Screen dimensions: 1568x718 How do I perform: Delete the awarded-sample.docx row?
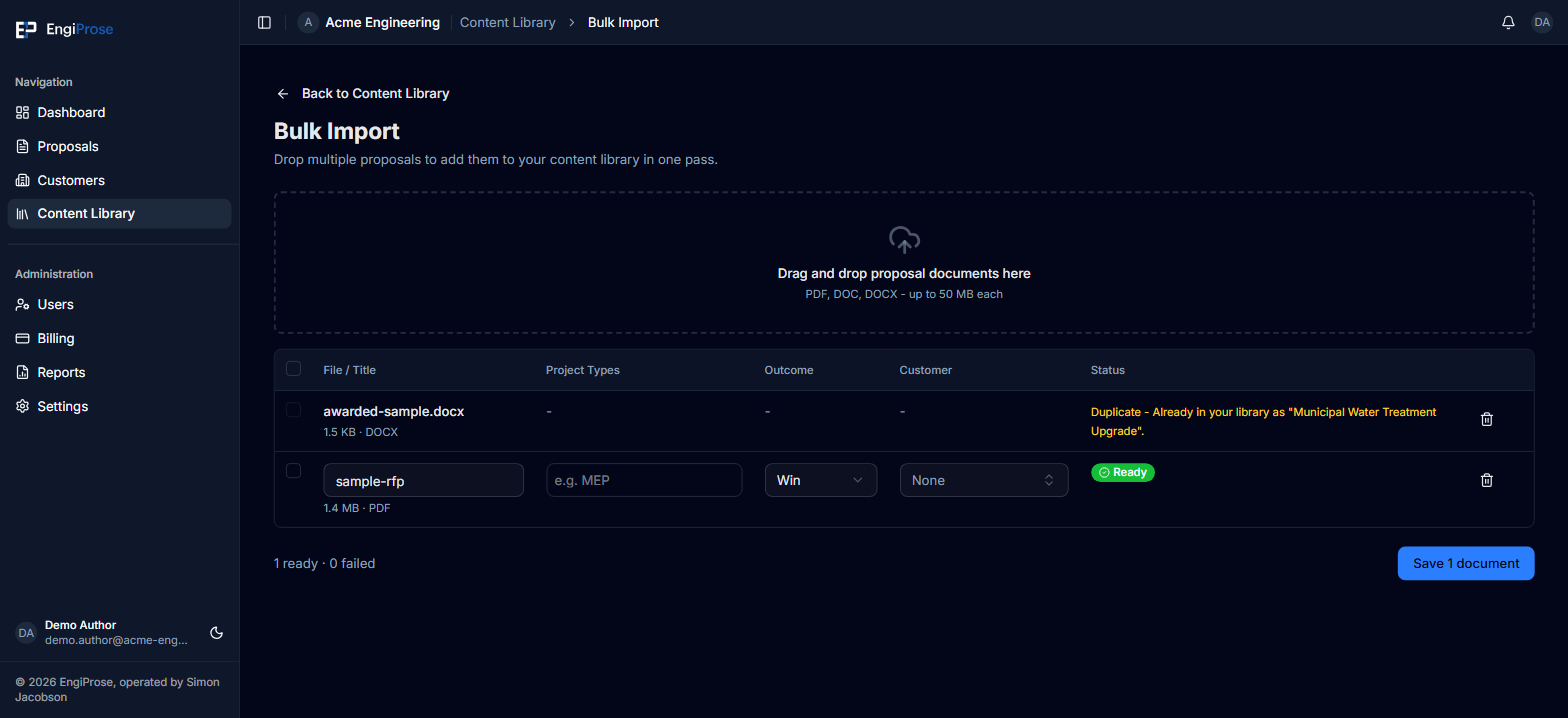(1486, 419)
